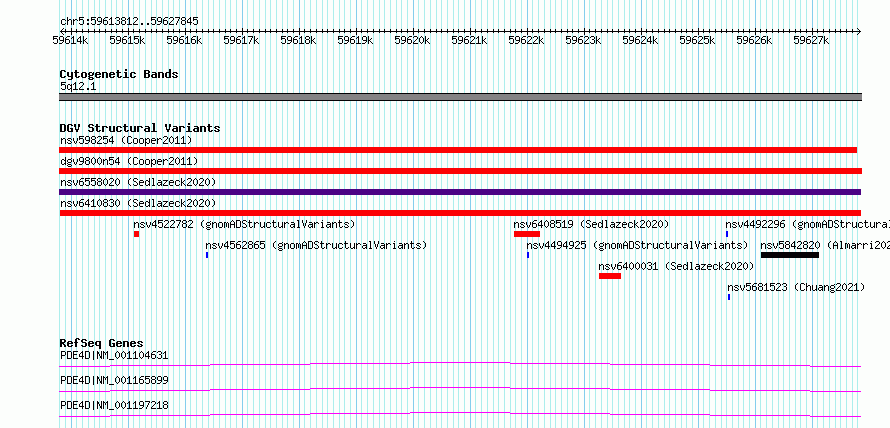Open the nsv4494925 (gnomADStructuralVariants) label

[x=637, y=245]
